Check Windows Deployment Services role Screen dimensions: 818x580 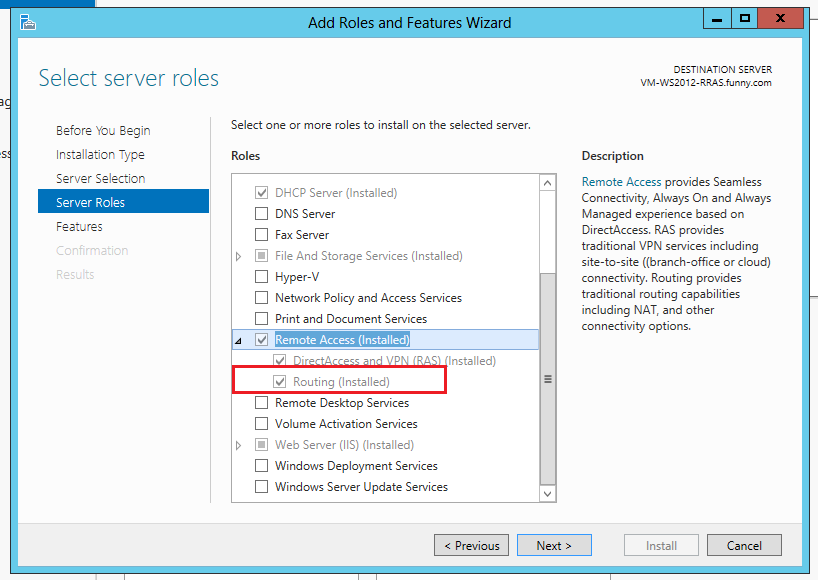pyautogui.click(x=261, y=465)
